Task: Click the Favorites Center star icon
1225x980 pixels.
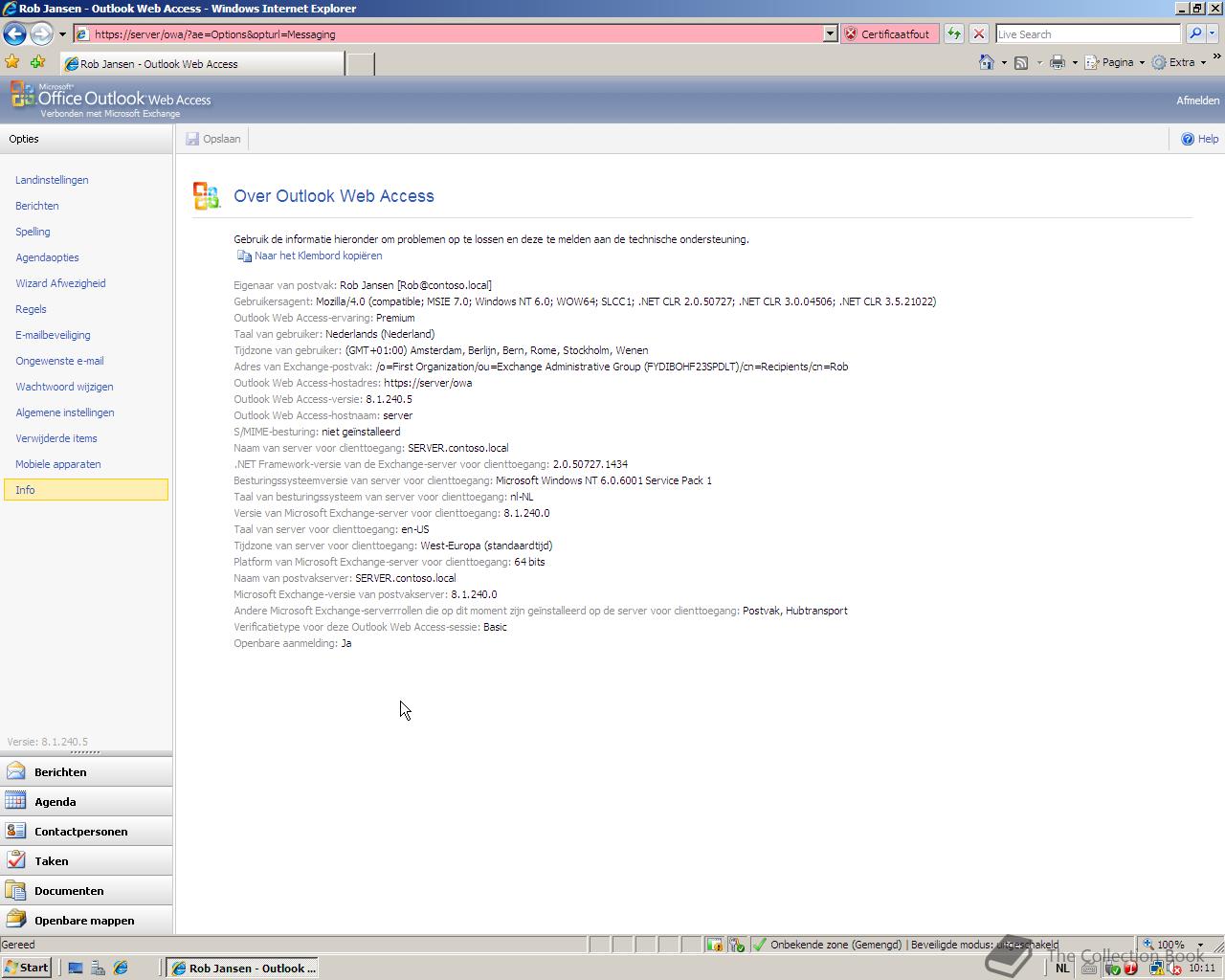Action: 12,62
